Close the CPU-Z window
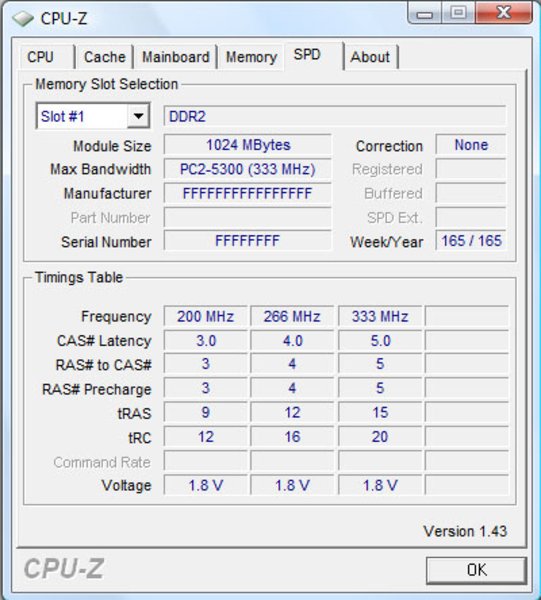This screenshot has width=541, height=600. [504, 13]
